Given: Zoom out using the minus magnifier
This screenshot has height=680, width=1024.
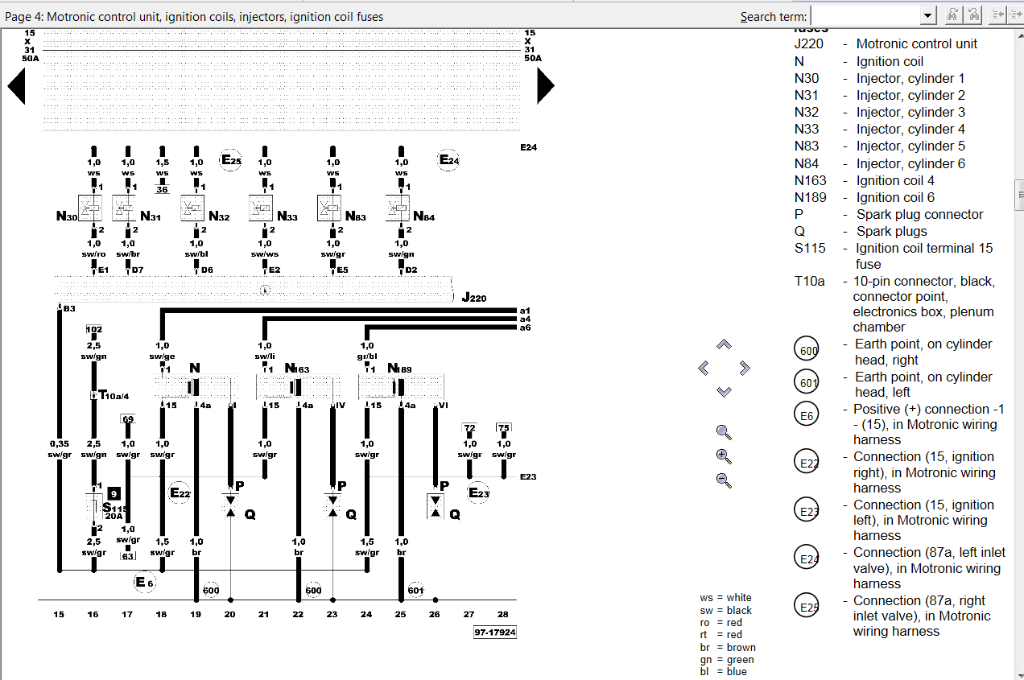Looking at the screenshot, I should [x=724, y=480].
